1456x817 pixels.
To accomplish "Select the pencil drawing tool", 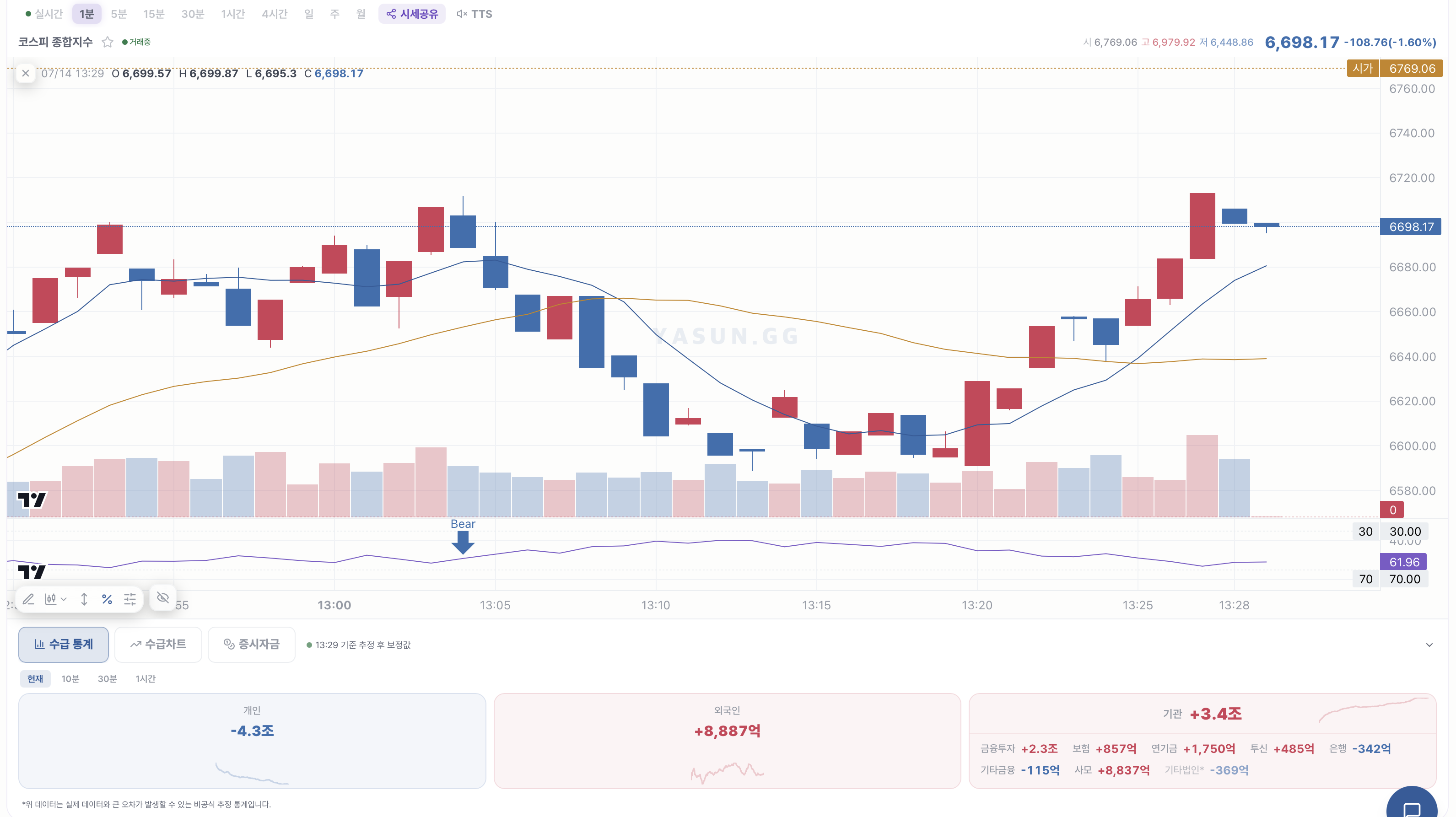I will pyautogui.click(x=28, y=599).
